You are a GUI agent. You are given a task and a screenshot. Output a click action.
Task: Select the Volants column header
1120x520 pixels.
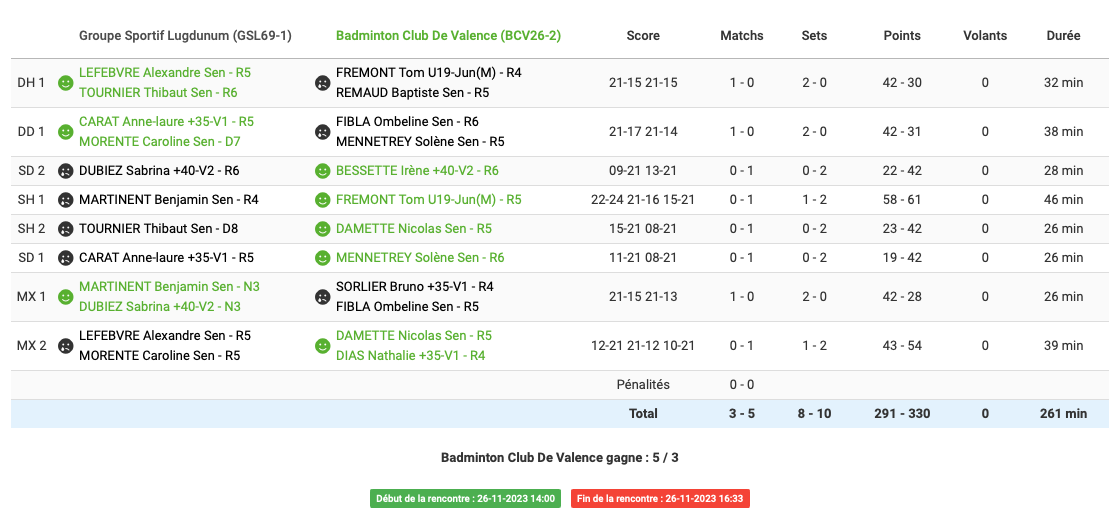pyautogui.click(x=985, y=36)
